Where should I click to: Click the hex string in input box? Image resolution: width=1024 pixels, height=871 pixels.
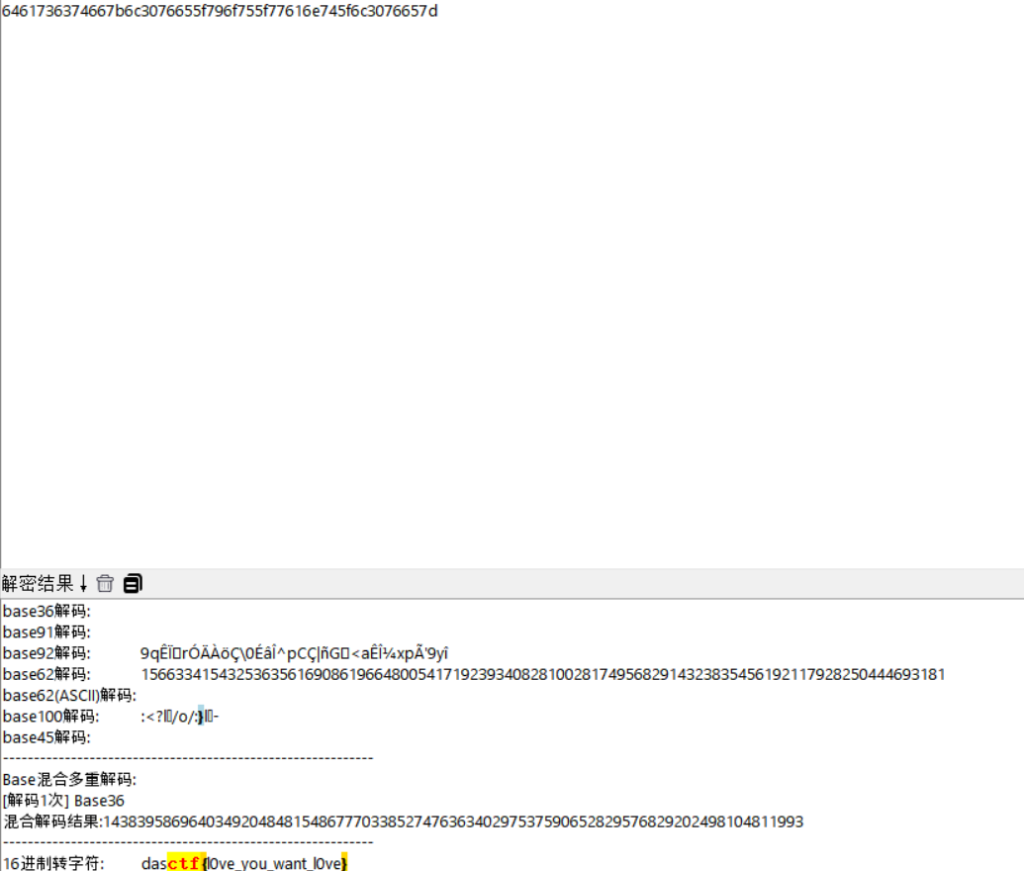click(220, 11)
